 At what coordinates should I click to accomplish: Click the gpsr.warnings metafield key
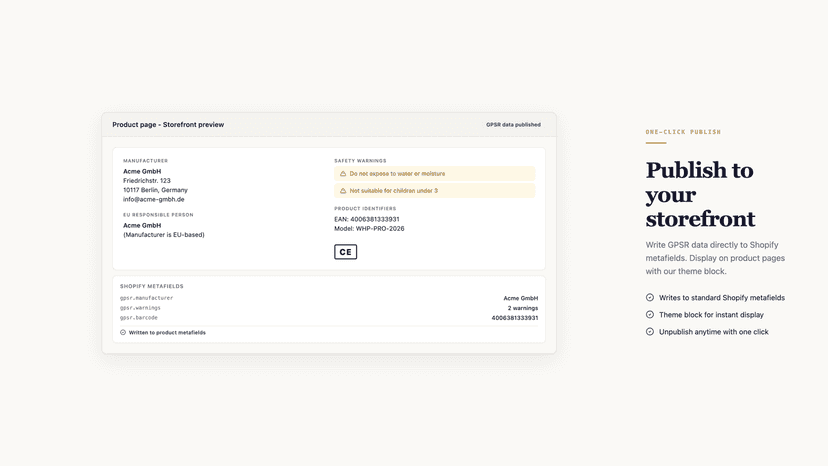pyautogui.click(x=140, y=307)
